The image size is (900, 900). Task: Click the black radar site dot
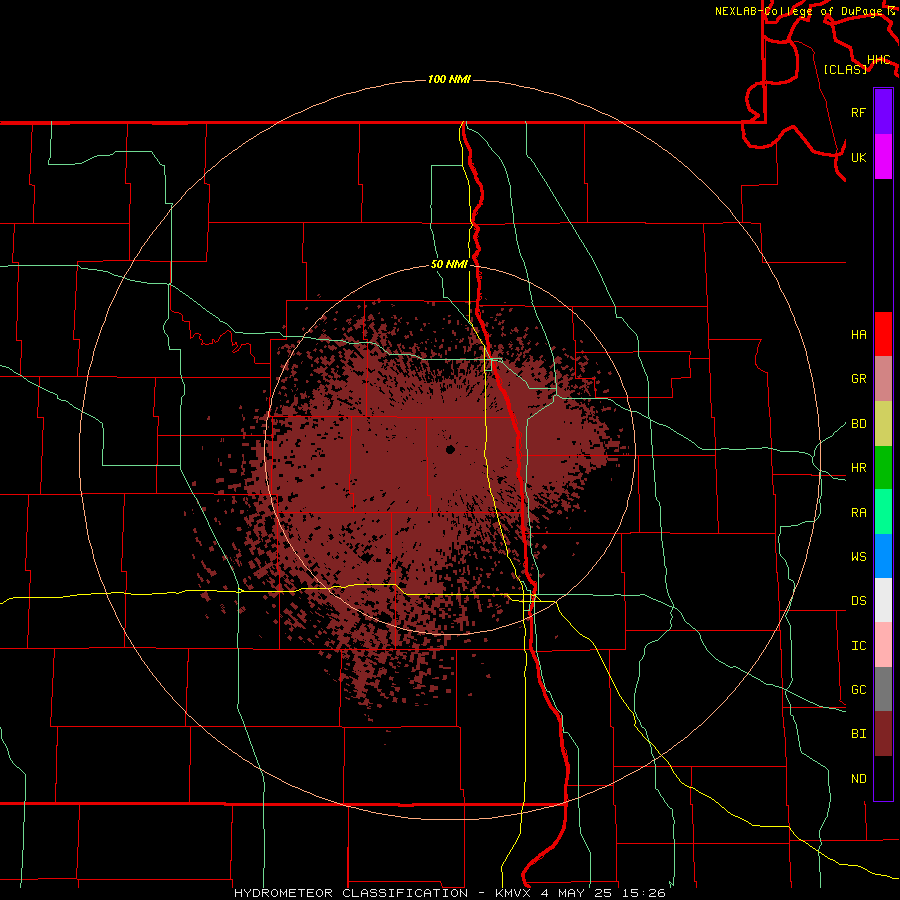coord(450,449)
